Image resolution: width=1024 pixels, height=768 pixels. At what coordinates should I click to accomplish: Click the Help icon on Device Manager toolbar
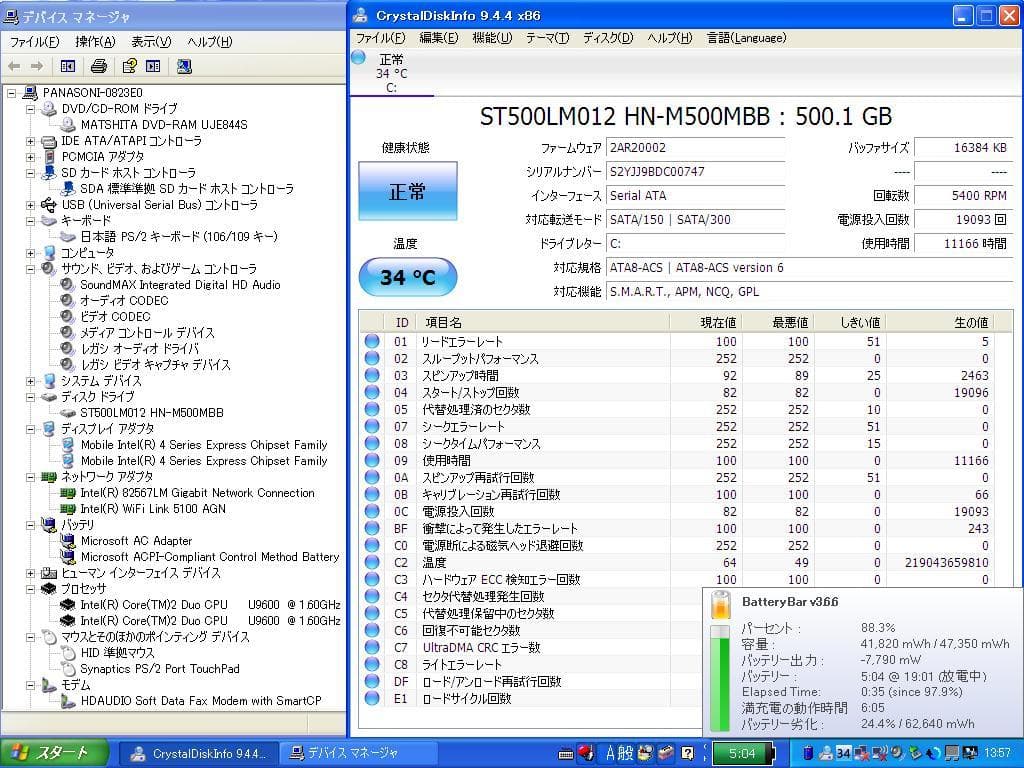pos(130,66)
